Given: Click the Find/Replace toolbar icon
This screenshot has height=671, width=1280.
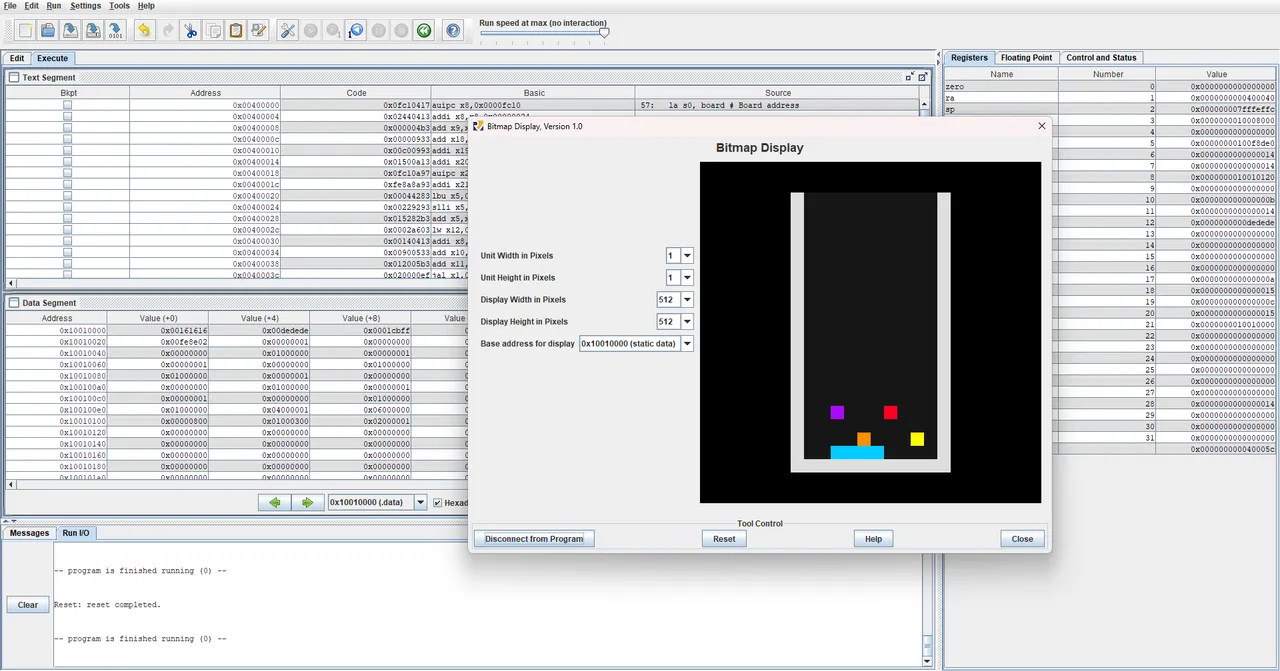Looking at the screenshot, I should point(259,31).
